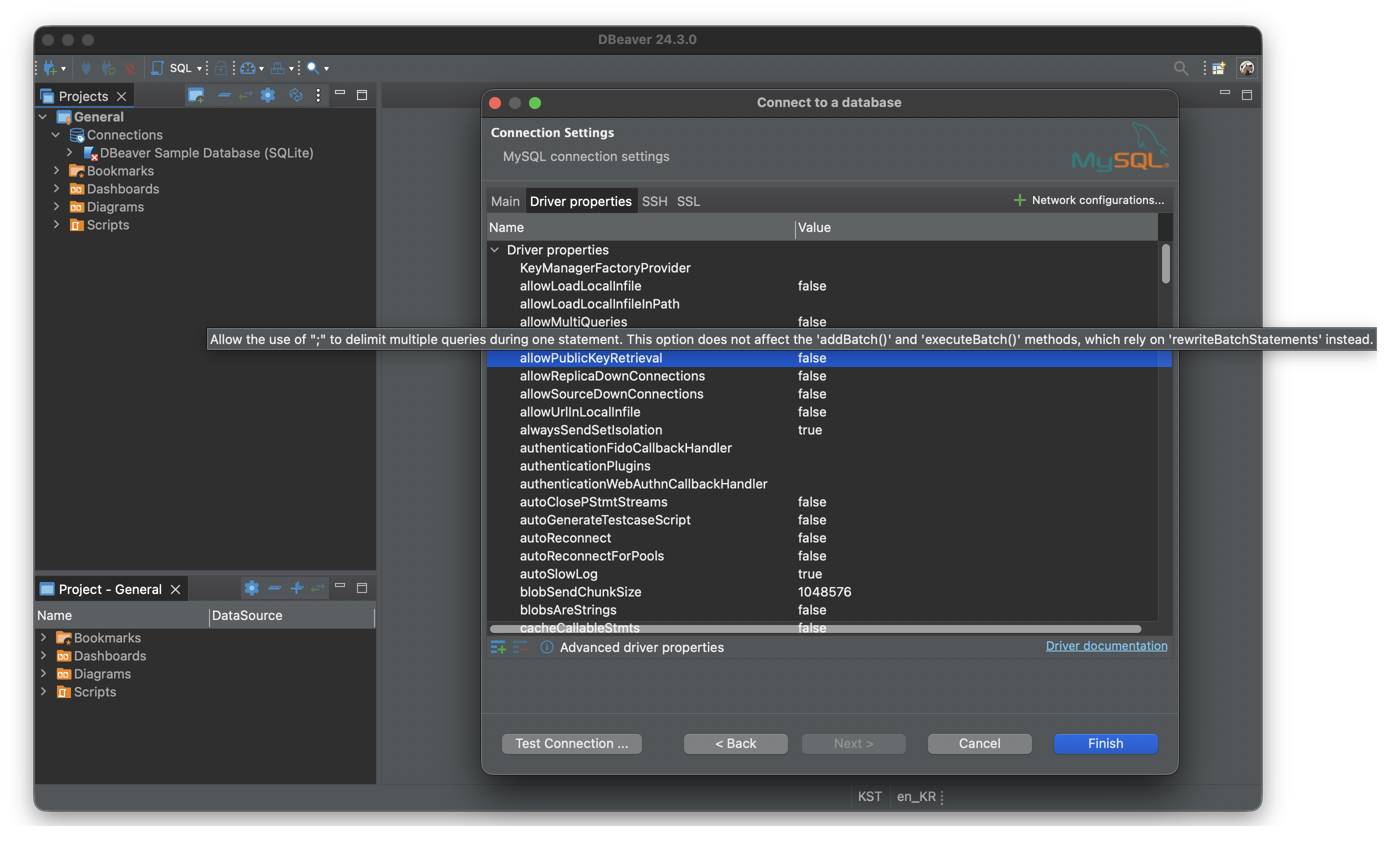
Task: Collapse the Driver properties group
Action: pos(495,250)
